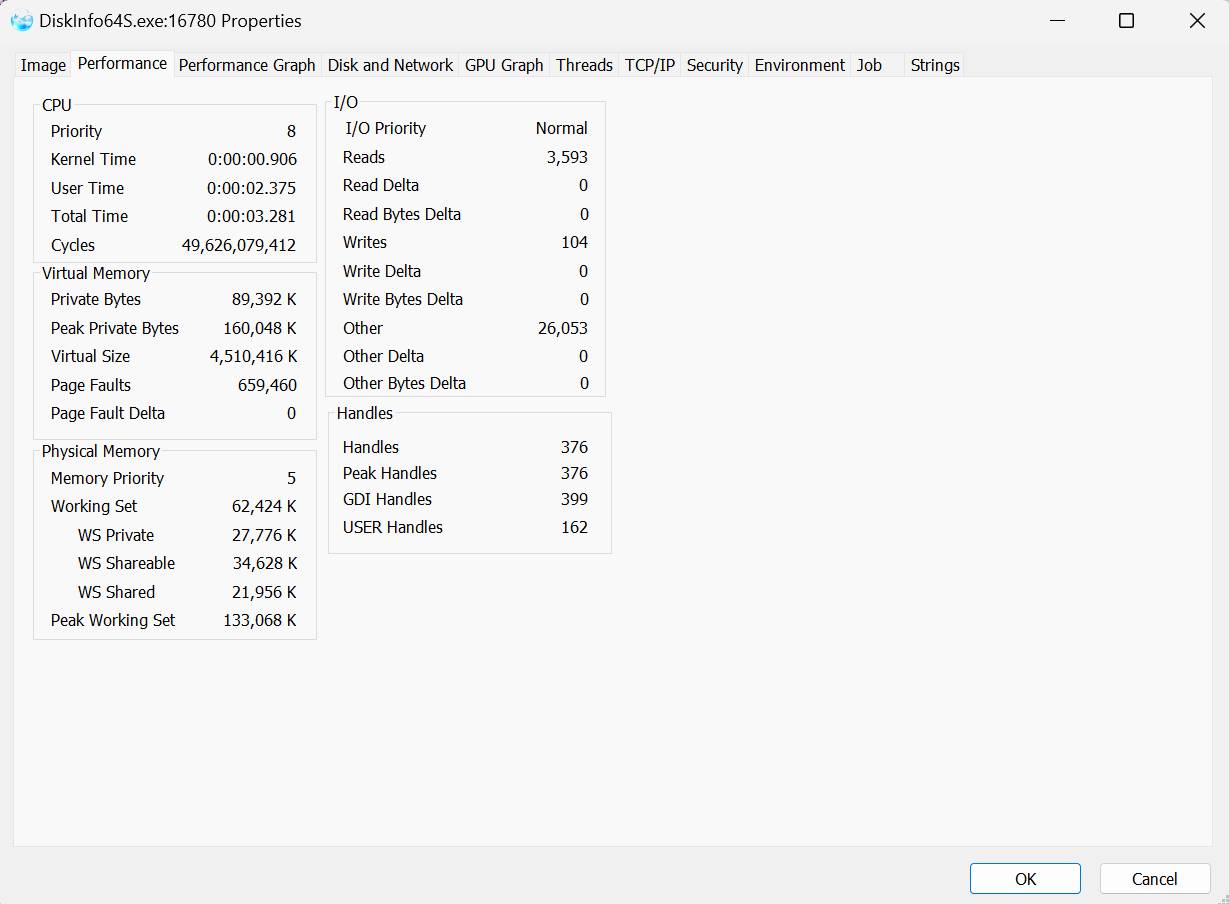Open the Performance Graph tab
This screenshot has height=904, width=1229.
[x=247, y=65]
